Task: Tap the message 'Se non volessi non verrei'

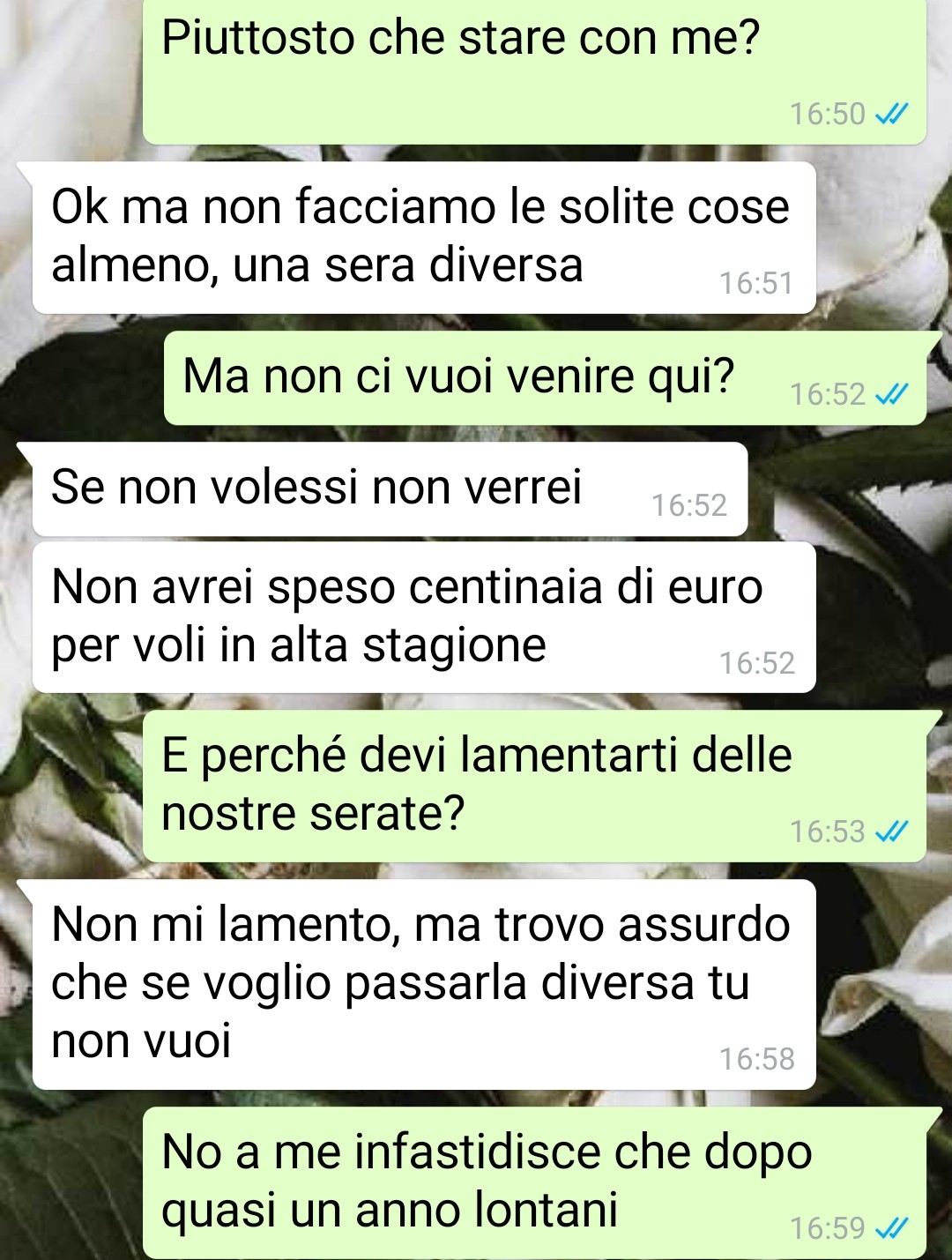Action: (390, 489)
